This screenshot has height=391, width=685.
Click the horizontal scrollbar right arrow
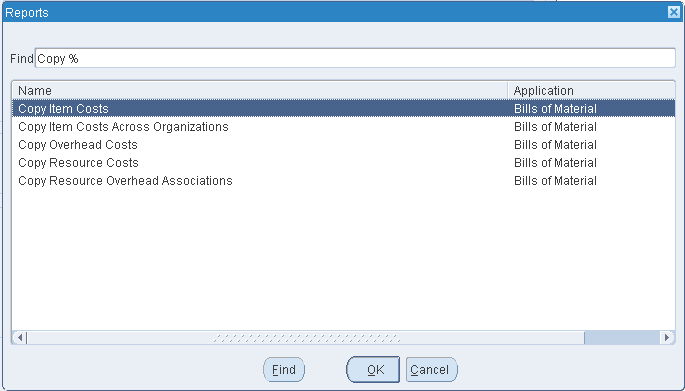[667, 337]
